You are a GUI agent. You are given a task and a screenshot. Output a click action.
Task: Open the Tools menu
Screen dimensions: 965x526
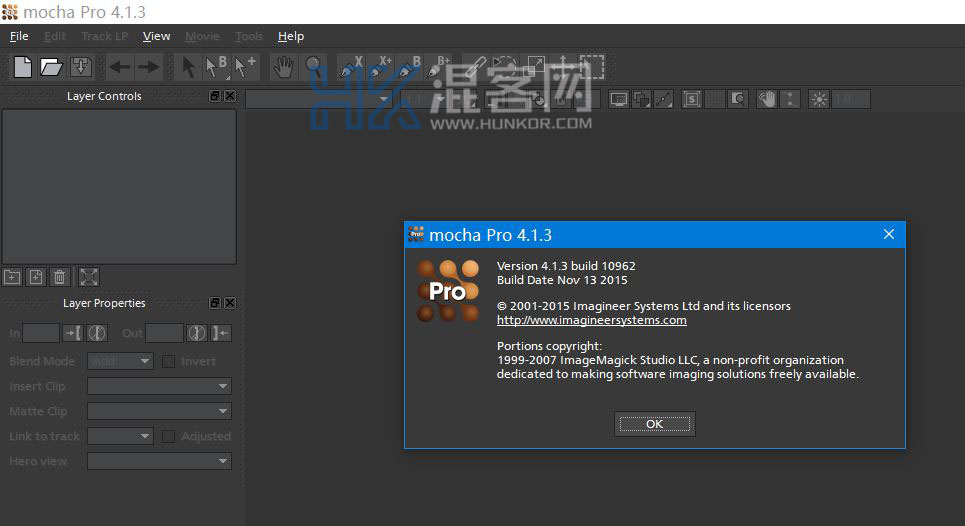[249, 36]
